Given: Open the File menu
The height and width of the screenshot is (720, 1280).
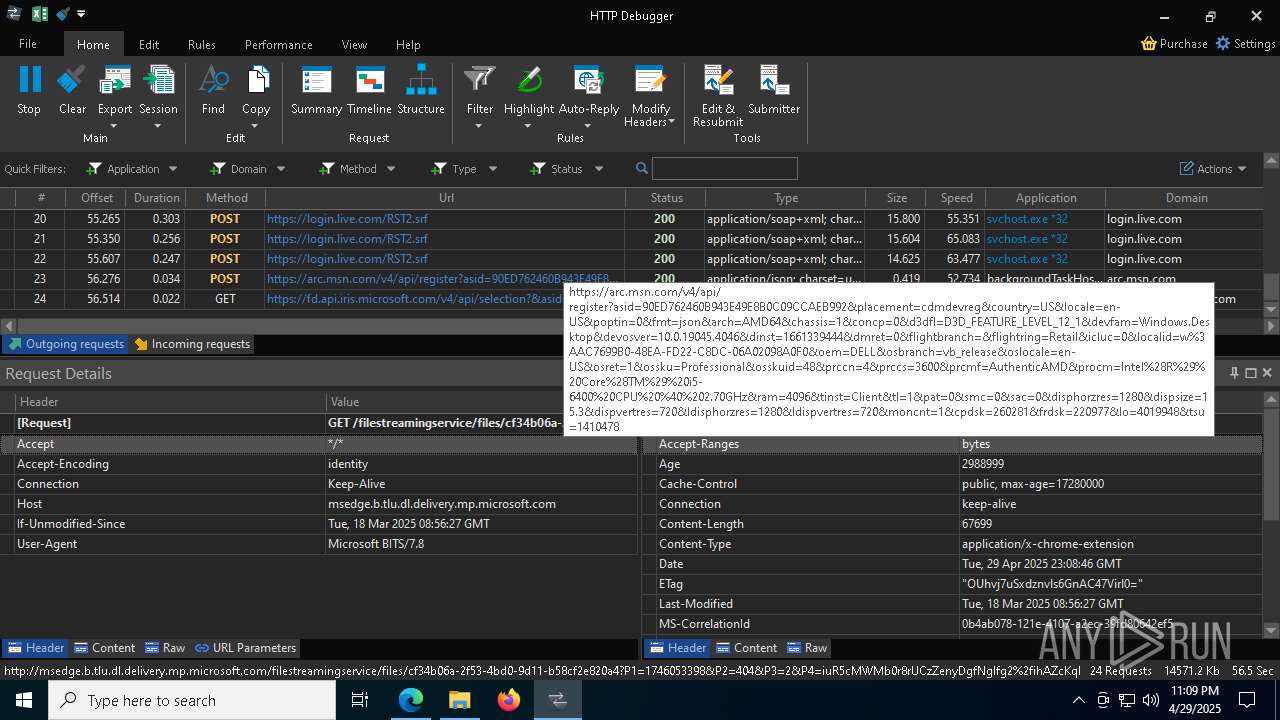Looking at the screenshot, I should 28,44.
